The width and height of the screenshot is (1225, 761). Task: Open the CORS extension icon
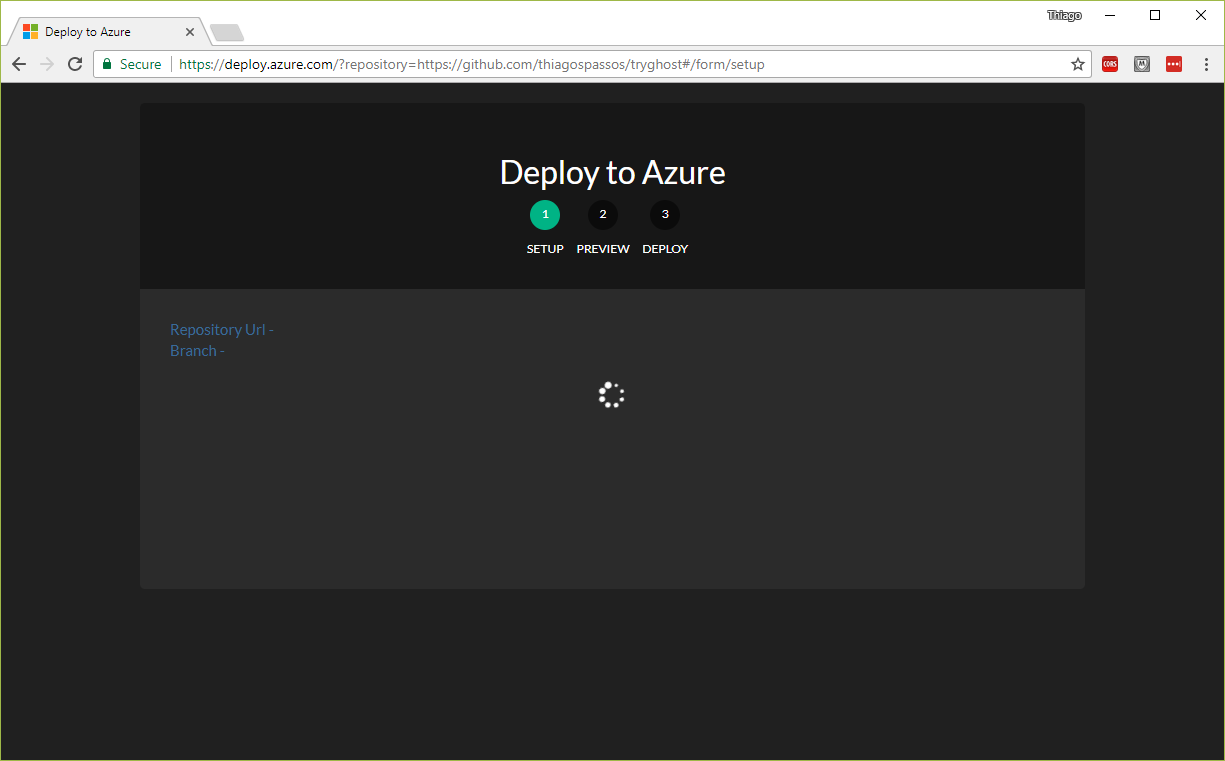(1110, 64)
